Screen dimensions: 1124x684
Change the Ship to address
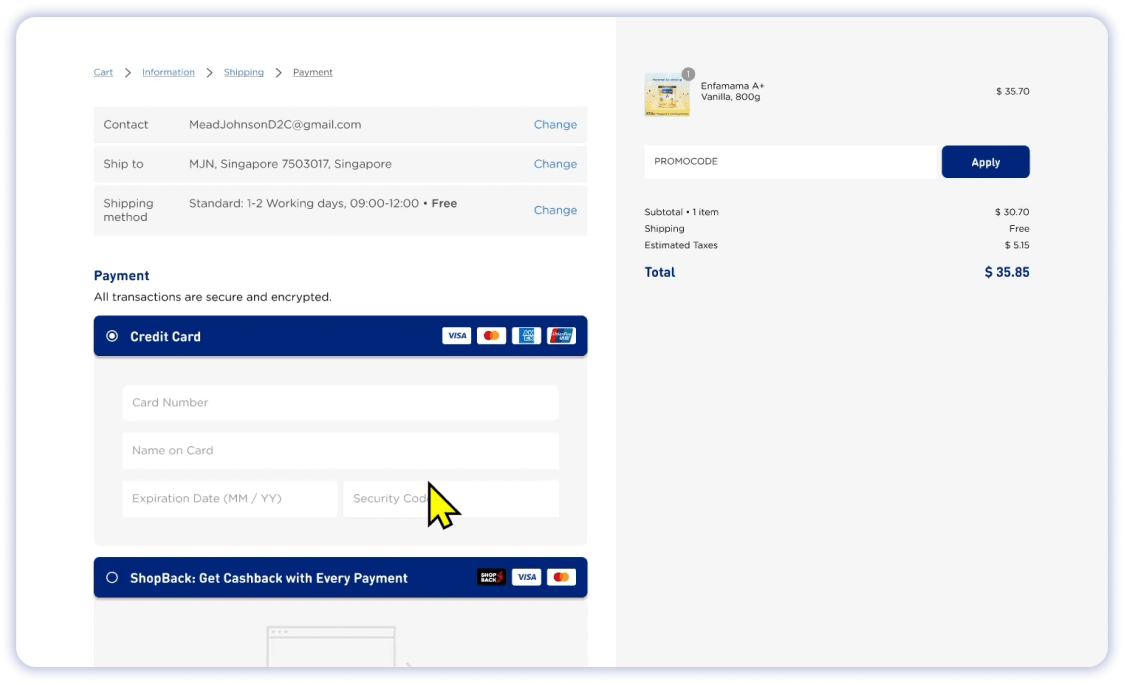555,164
